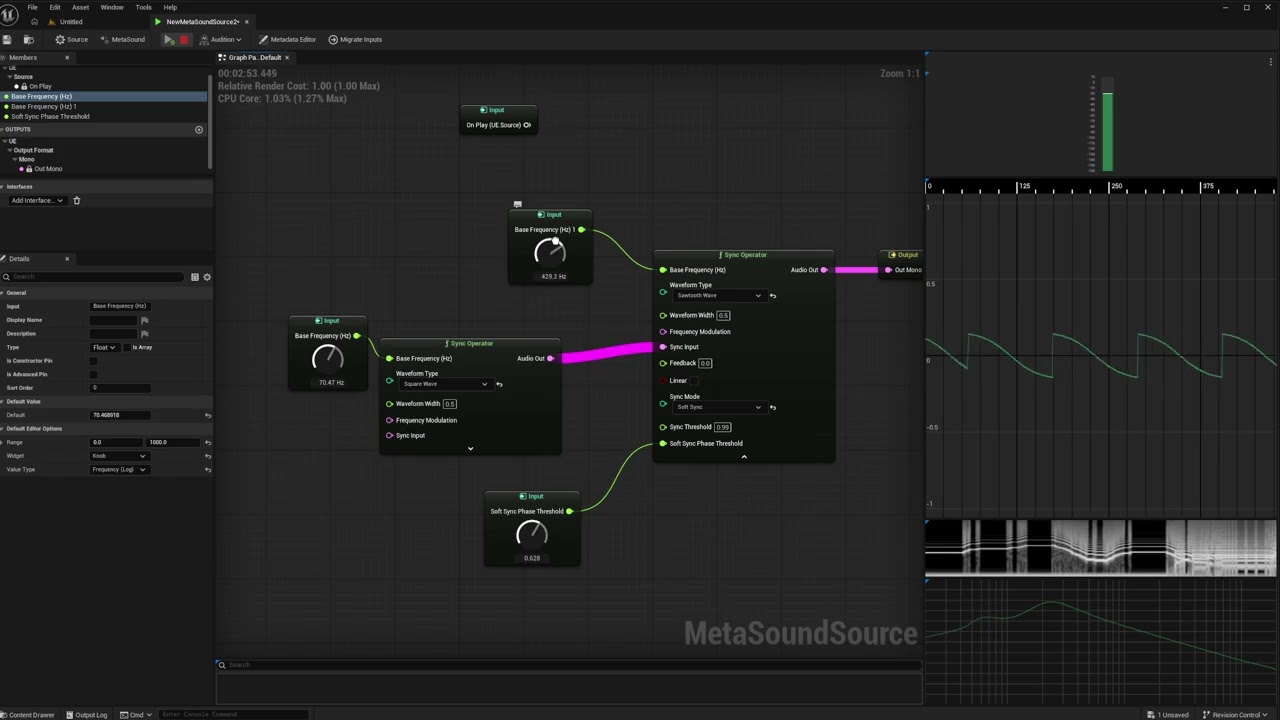Reset Default value to default arrow
Image resolution: width=1280 pixels, height=720 pixels.
coord(208,415)
